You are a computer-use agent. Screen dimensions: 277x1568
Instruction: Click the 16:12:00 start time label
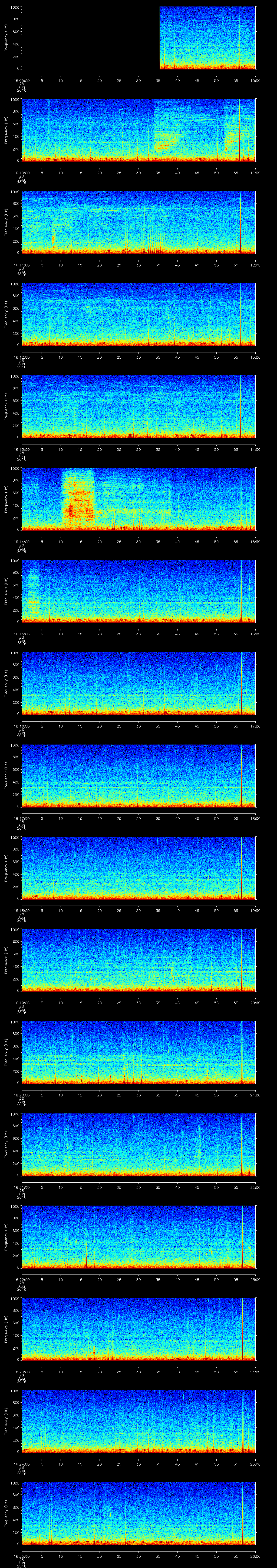(21, 357)
